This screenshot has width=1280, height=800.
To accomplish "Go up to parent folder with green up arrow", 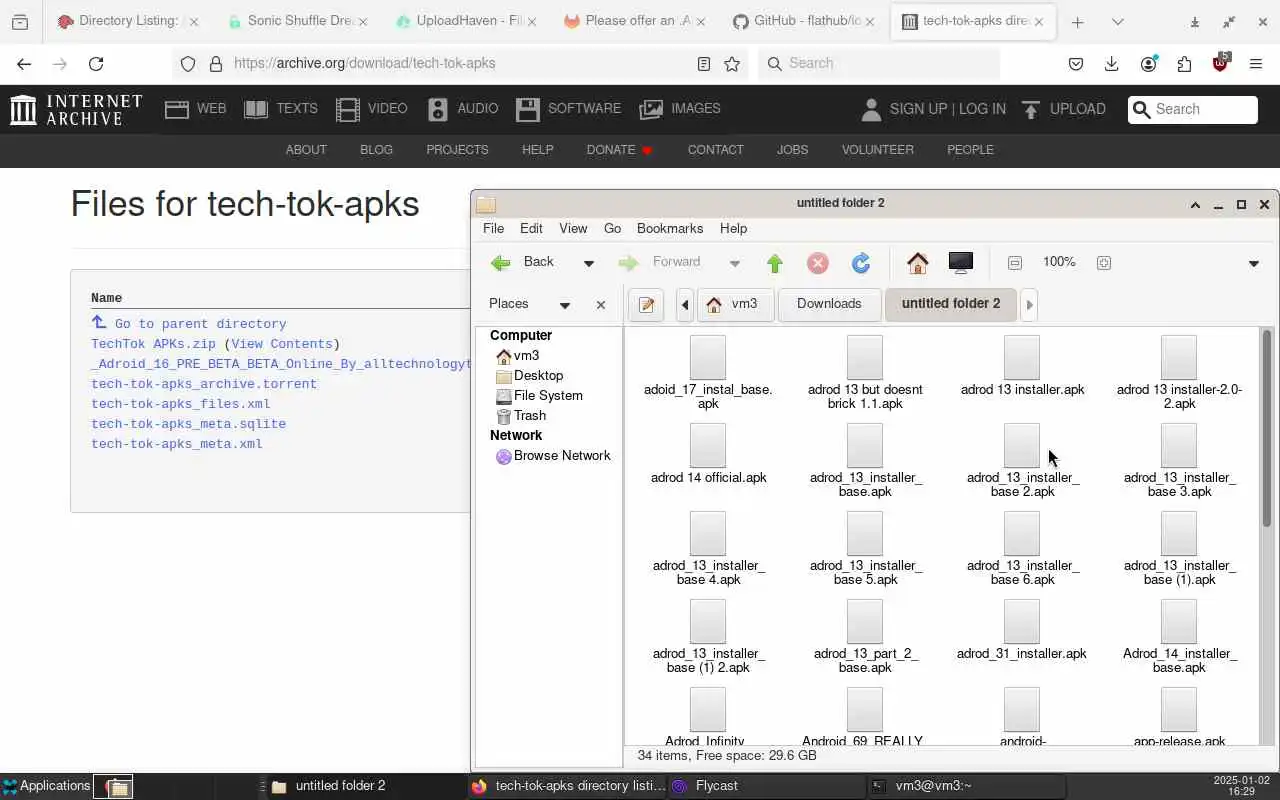I will (x=775, y=263).
